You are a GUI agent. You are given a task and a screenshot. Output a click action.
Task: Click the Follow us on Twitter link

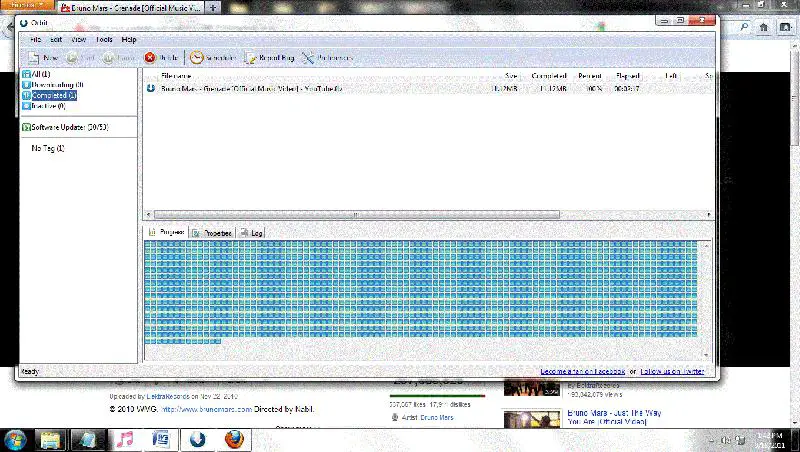coord(672,371)
